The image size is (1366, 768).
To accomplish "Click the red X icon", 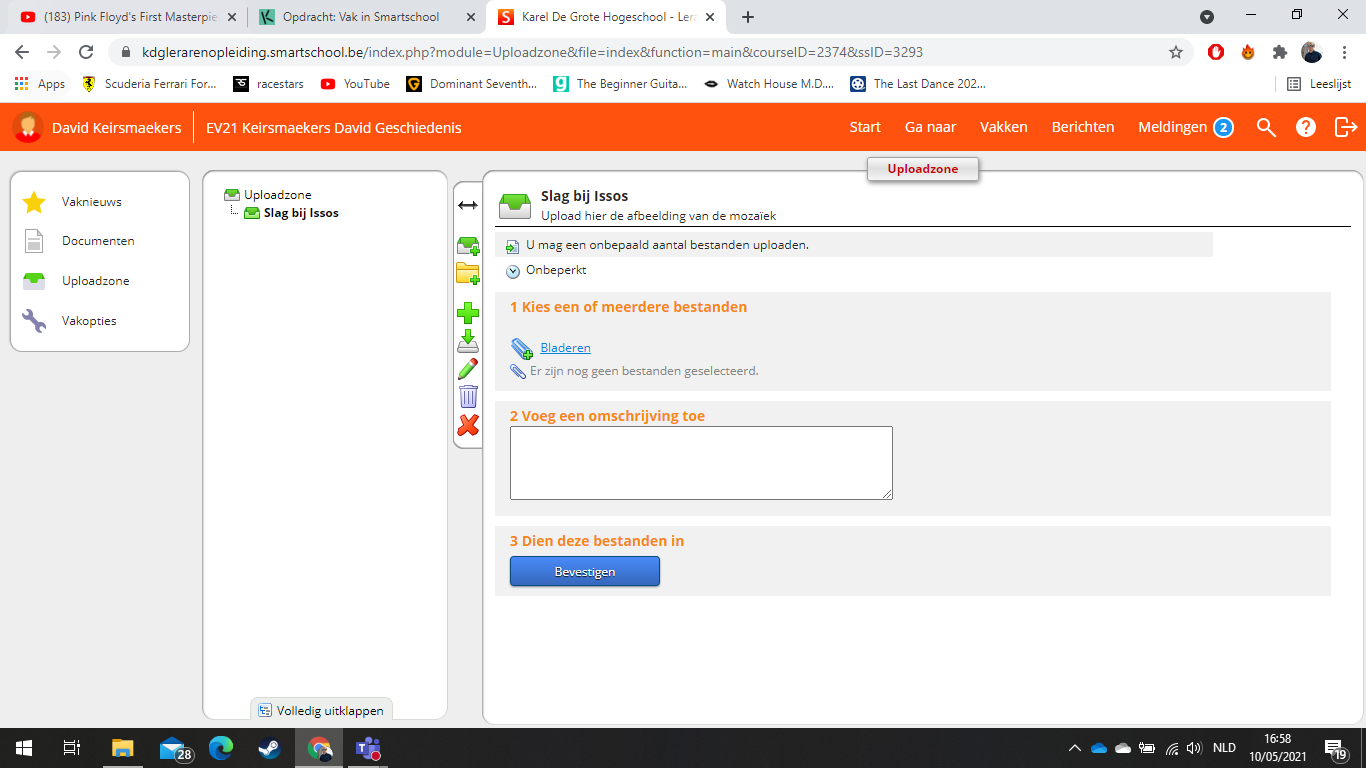I will (467, 426).
